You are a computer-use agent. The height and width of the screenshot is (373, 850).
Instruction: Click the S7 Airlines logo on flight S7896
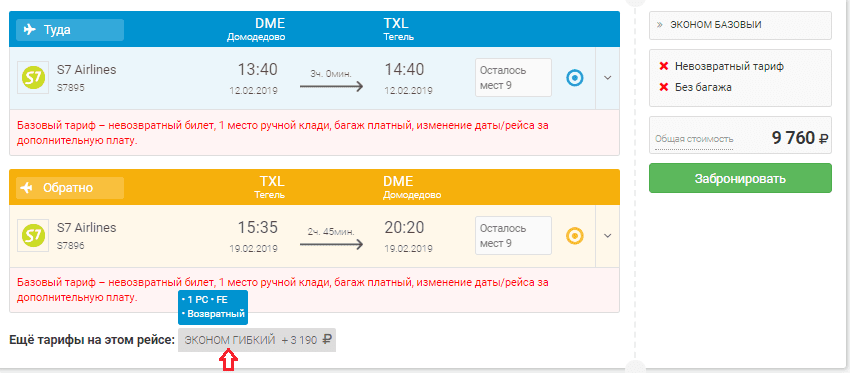(x=34, y=235)
